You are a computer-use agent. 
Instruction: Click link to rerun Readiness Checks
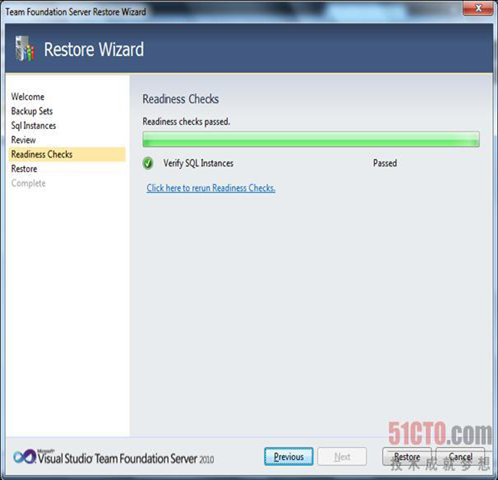211,188
